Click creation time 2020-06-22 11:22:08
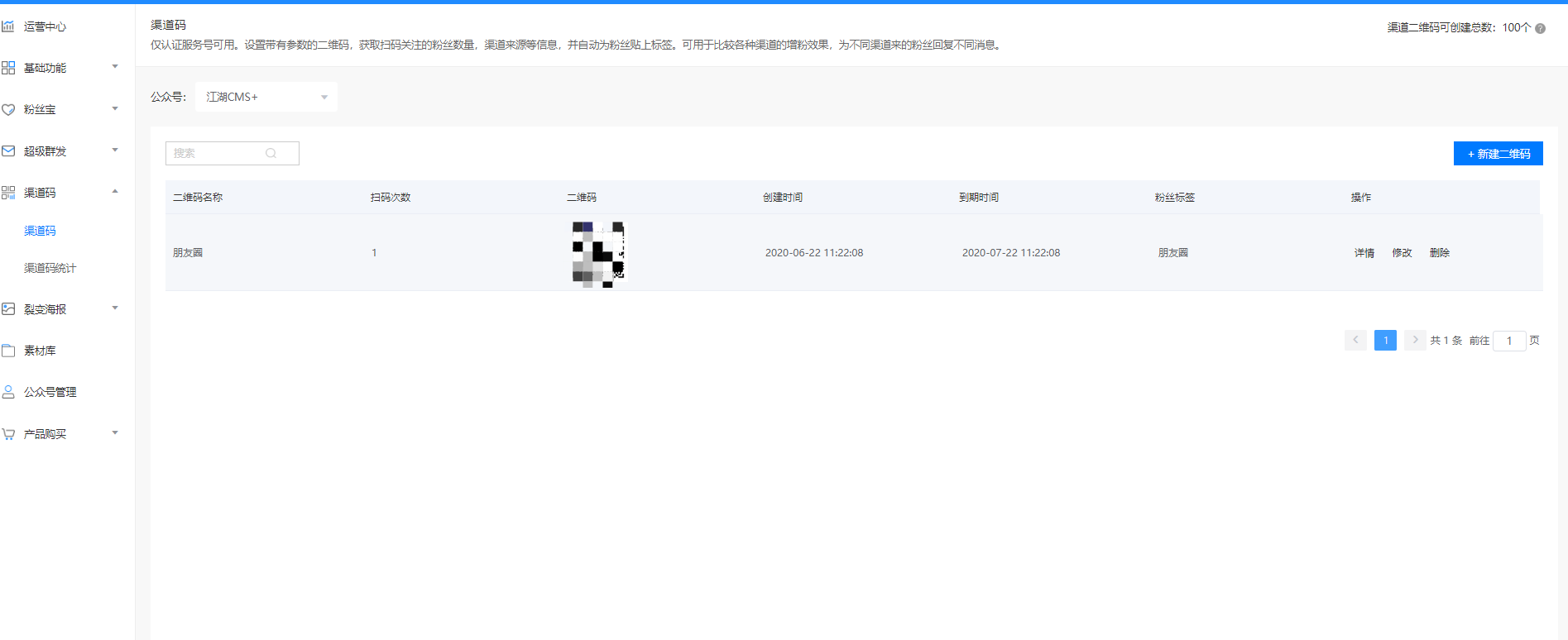 814,253
